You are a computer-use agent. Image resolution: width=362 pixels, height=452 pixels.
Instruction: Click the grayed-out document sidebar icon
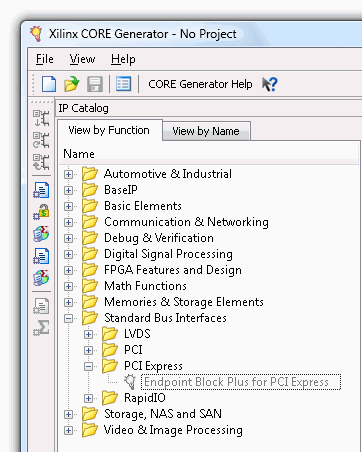click(x=41, y=306)
